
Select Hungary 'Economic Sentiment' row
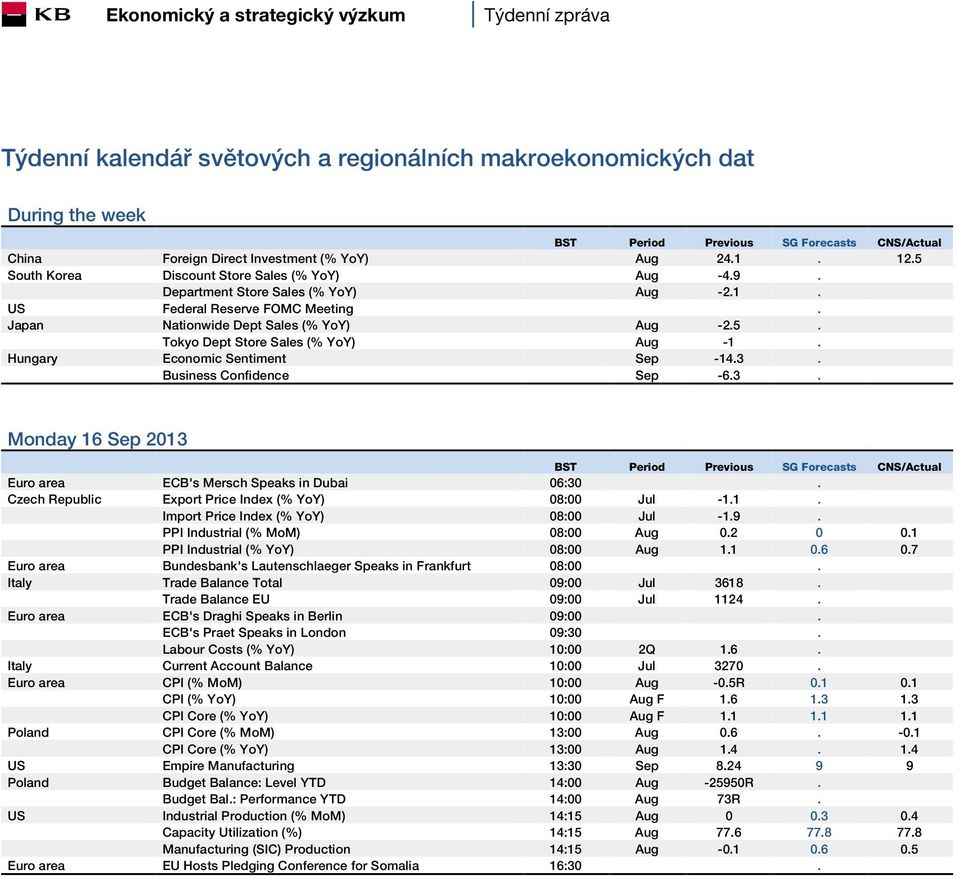coord(477,359)
